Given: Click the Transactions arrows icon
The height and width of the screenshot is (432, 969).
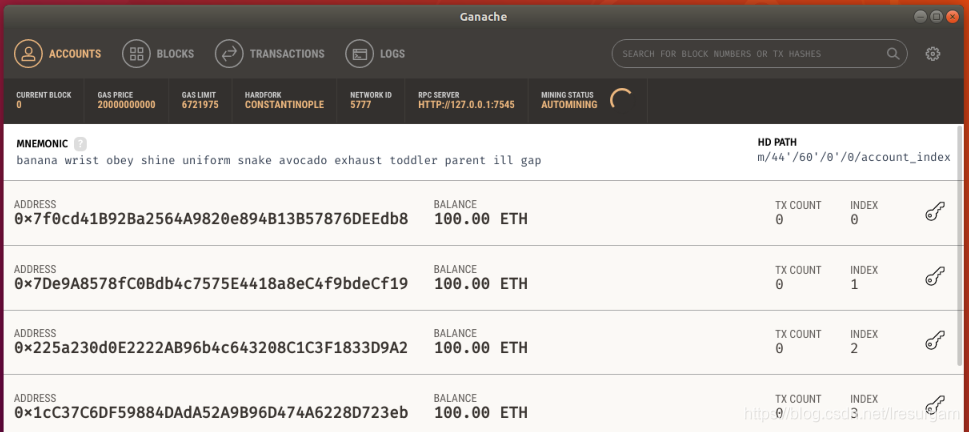Looking at the screenshot, I should [229, 54].
